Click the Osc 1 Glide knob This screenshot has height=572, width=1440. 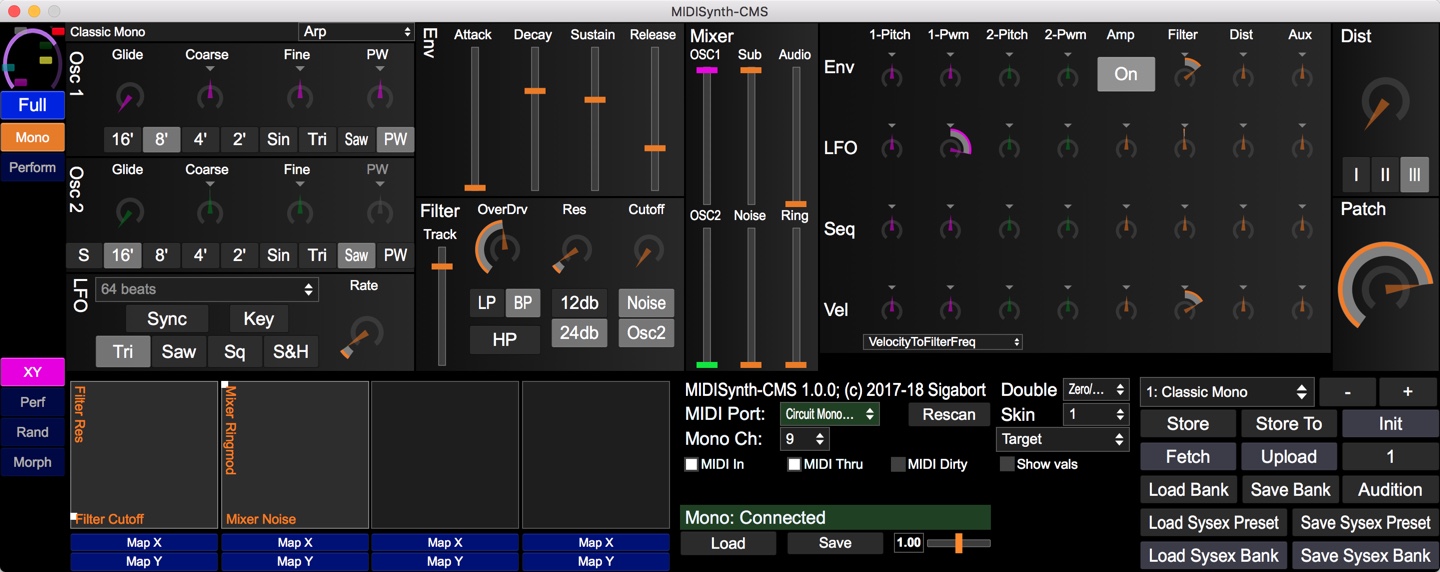[x=128, y=97]
